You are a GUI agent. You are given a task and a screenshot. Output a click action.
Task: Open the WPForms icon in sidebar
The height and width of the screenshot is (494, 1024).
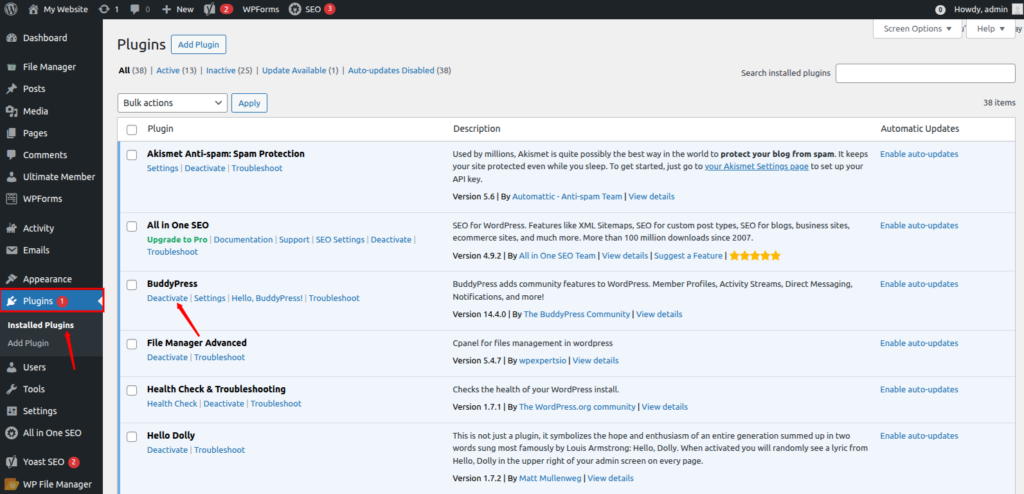(x=11, y=199)
